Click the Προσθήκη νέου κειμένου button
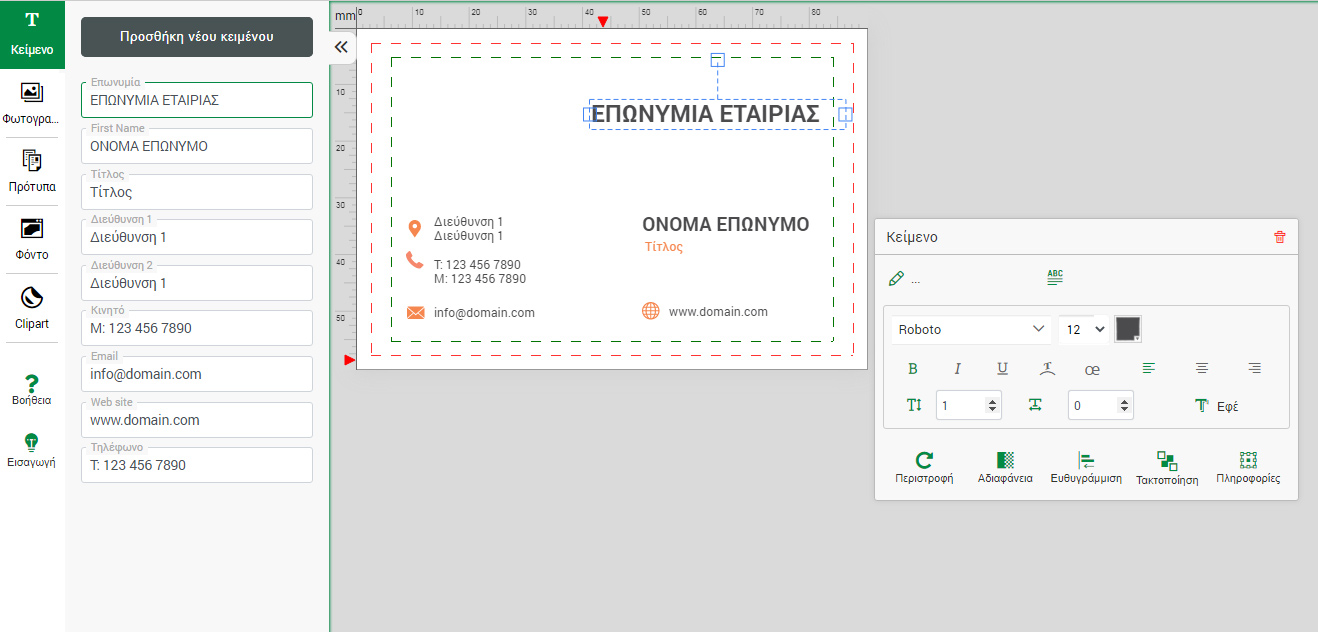Screen dimensions: 1318x632 197,37
